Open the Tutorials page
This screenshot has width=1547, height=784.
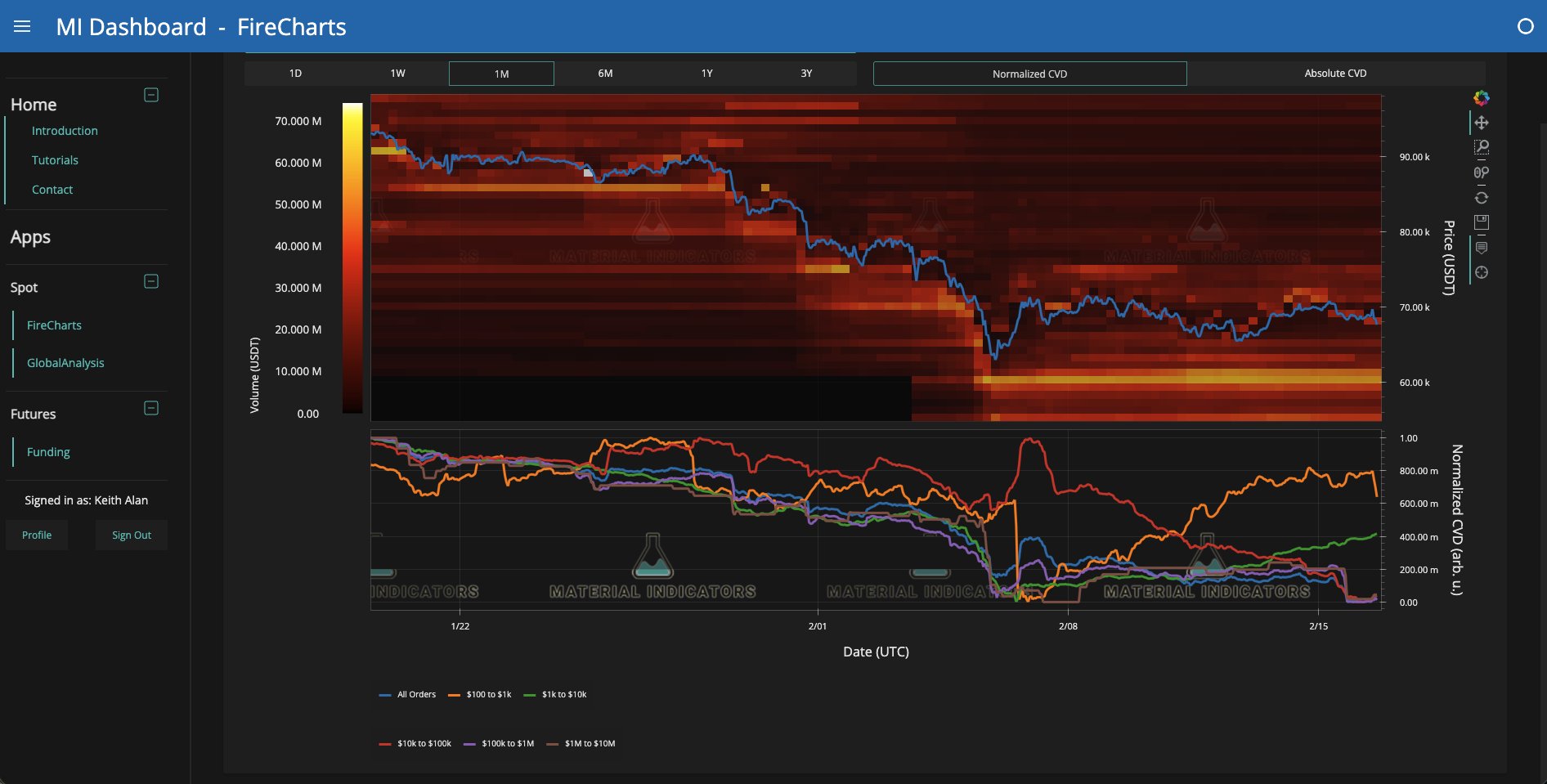55,159
